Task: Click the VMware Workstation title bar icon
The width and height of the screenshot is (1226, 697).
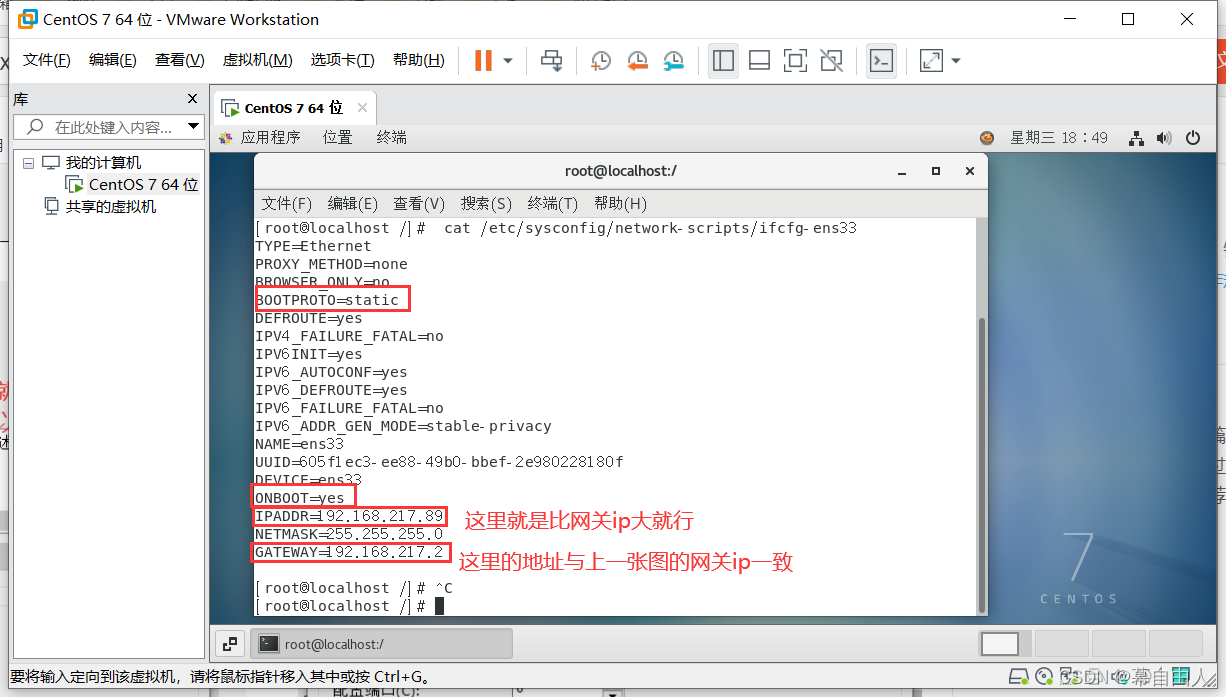Action: coord(28,19)
